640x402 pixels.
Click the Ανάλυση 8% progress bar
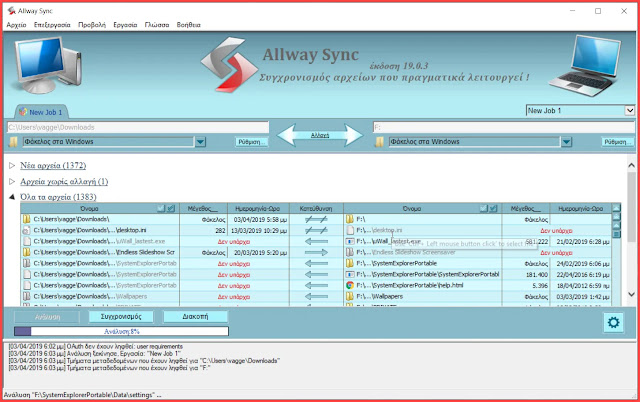click(121, 331)
